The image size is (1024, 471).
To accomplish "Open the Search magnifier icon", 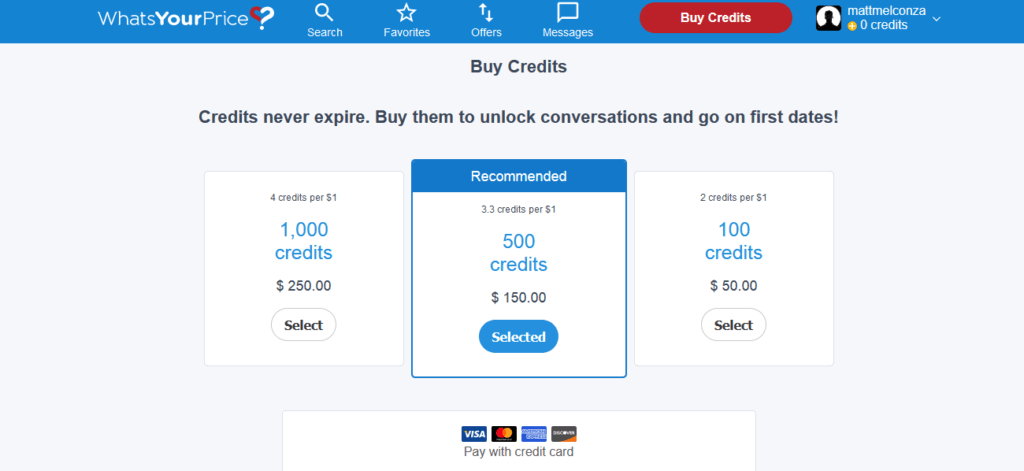I will coord(325,12).
